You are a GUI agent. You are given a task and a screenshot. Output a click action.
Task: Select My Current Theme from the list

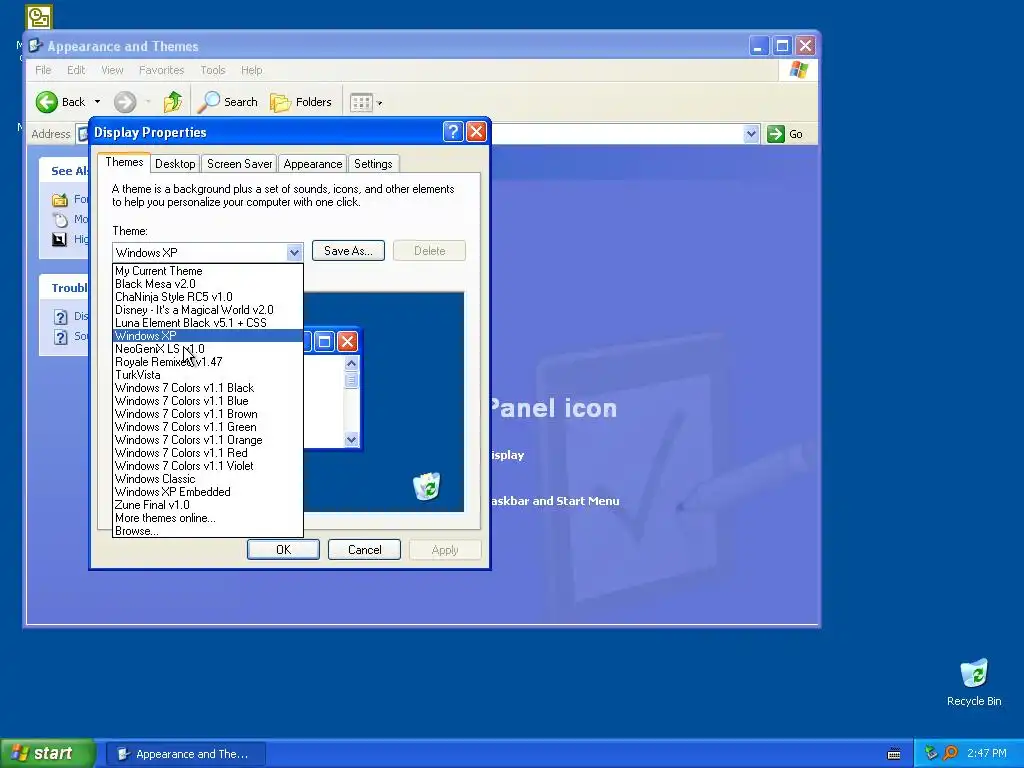[208, 270]
